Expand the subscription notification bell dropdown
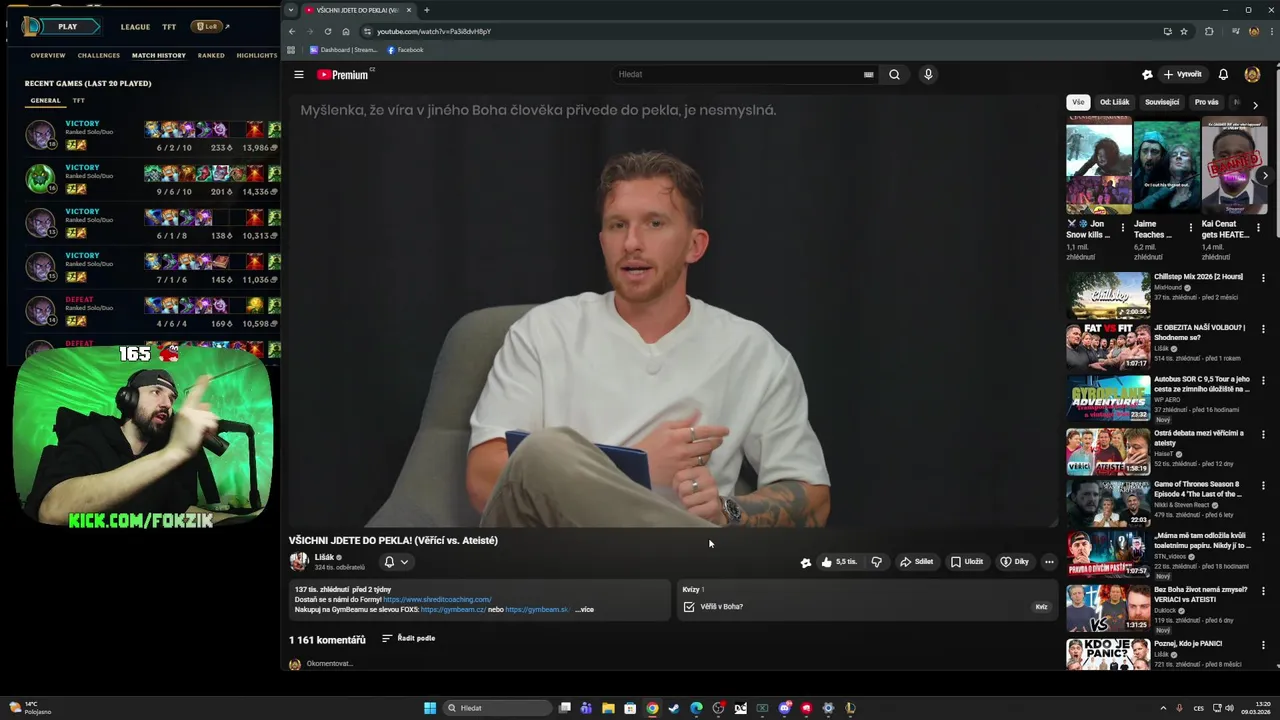 pos(396,562)
